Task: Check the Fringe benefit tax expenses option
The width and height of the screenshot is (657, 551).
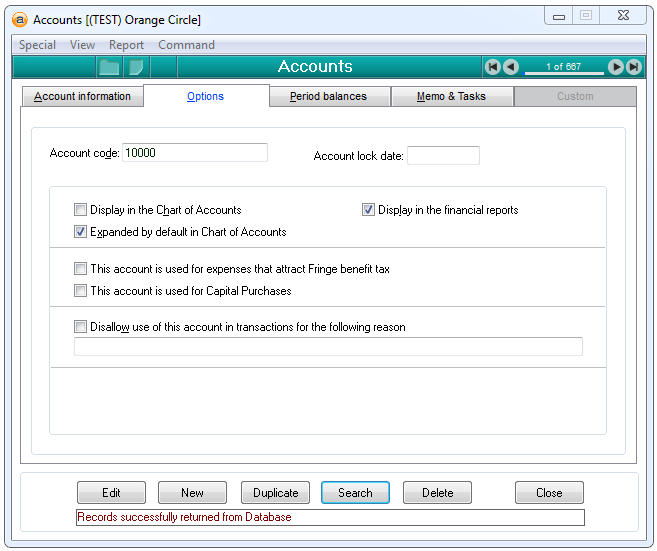Action: 81,269
